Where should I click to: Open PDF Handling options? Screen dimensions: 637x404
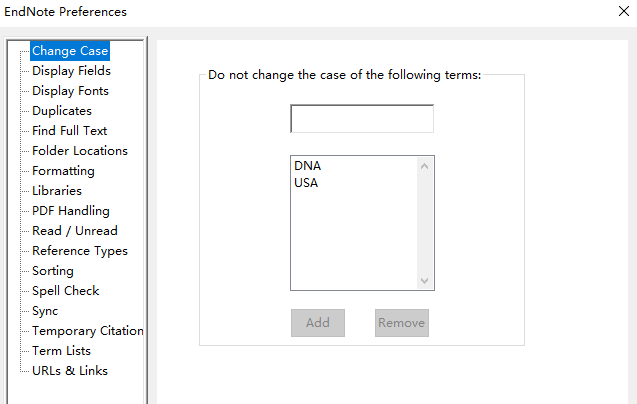[70, 211]
